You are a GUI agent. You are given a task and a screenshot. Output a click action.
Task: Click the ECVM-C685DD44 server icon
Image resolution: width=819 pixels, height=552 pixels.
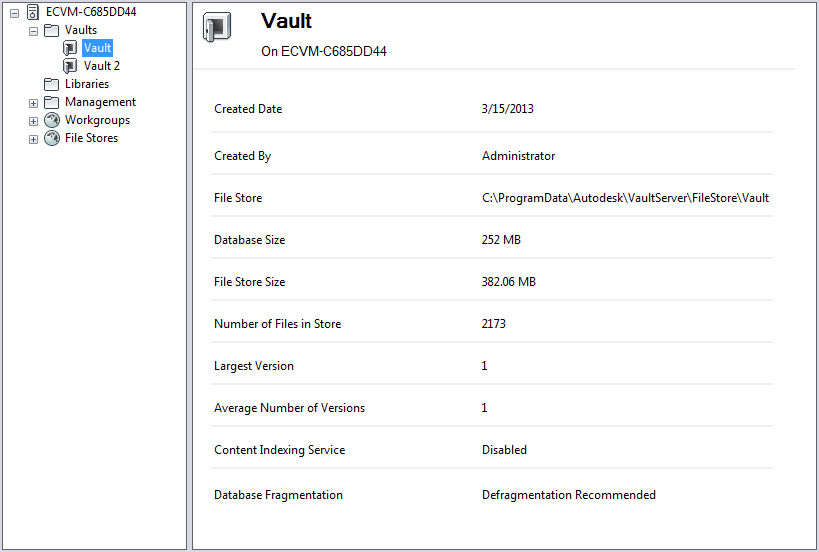coord(32,12)
